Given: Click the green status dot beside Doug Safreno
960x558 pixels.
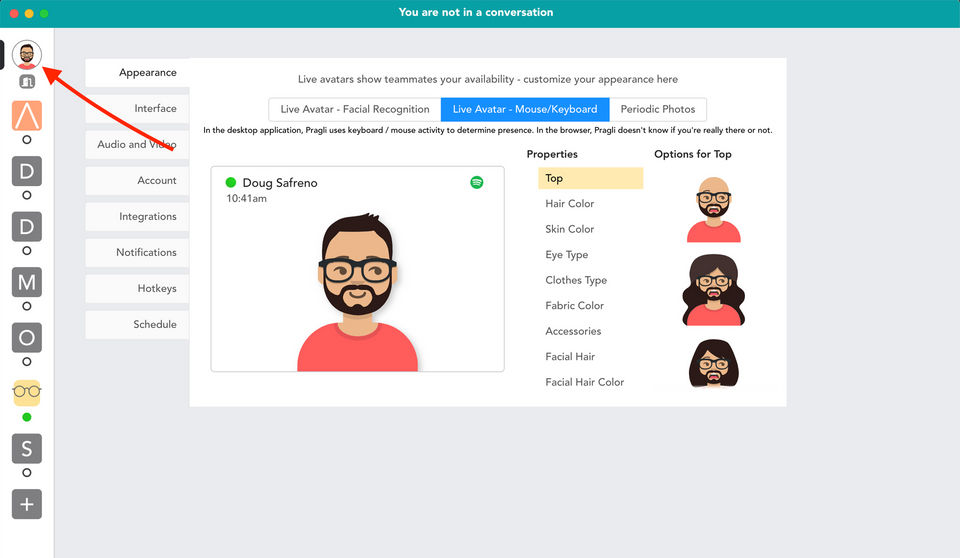Looking at the screenshot, I should point(231,183).
